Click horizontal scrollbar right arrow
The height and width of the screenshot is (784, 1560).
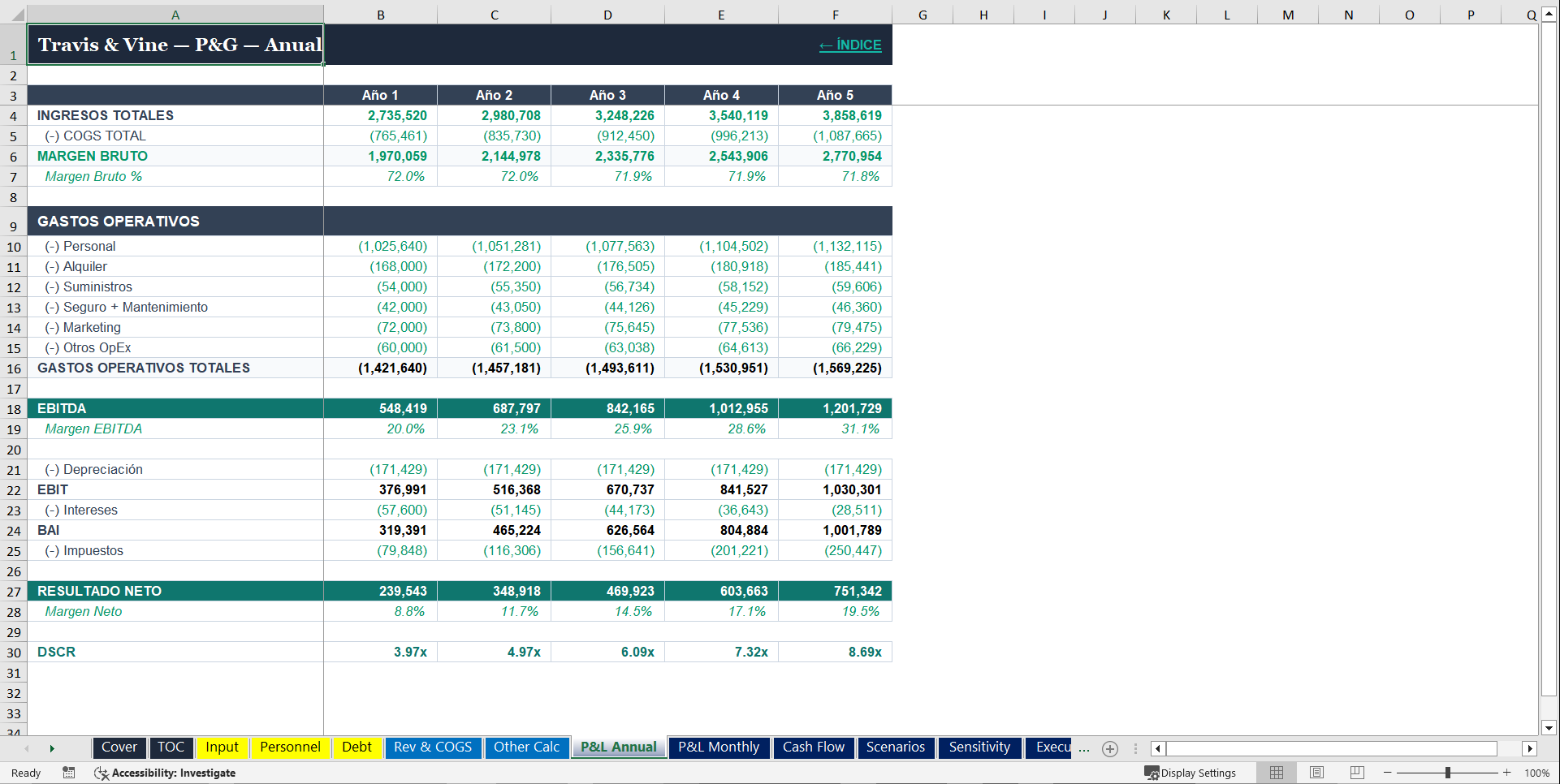coord(1530,748)
